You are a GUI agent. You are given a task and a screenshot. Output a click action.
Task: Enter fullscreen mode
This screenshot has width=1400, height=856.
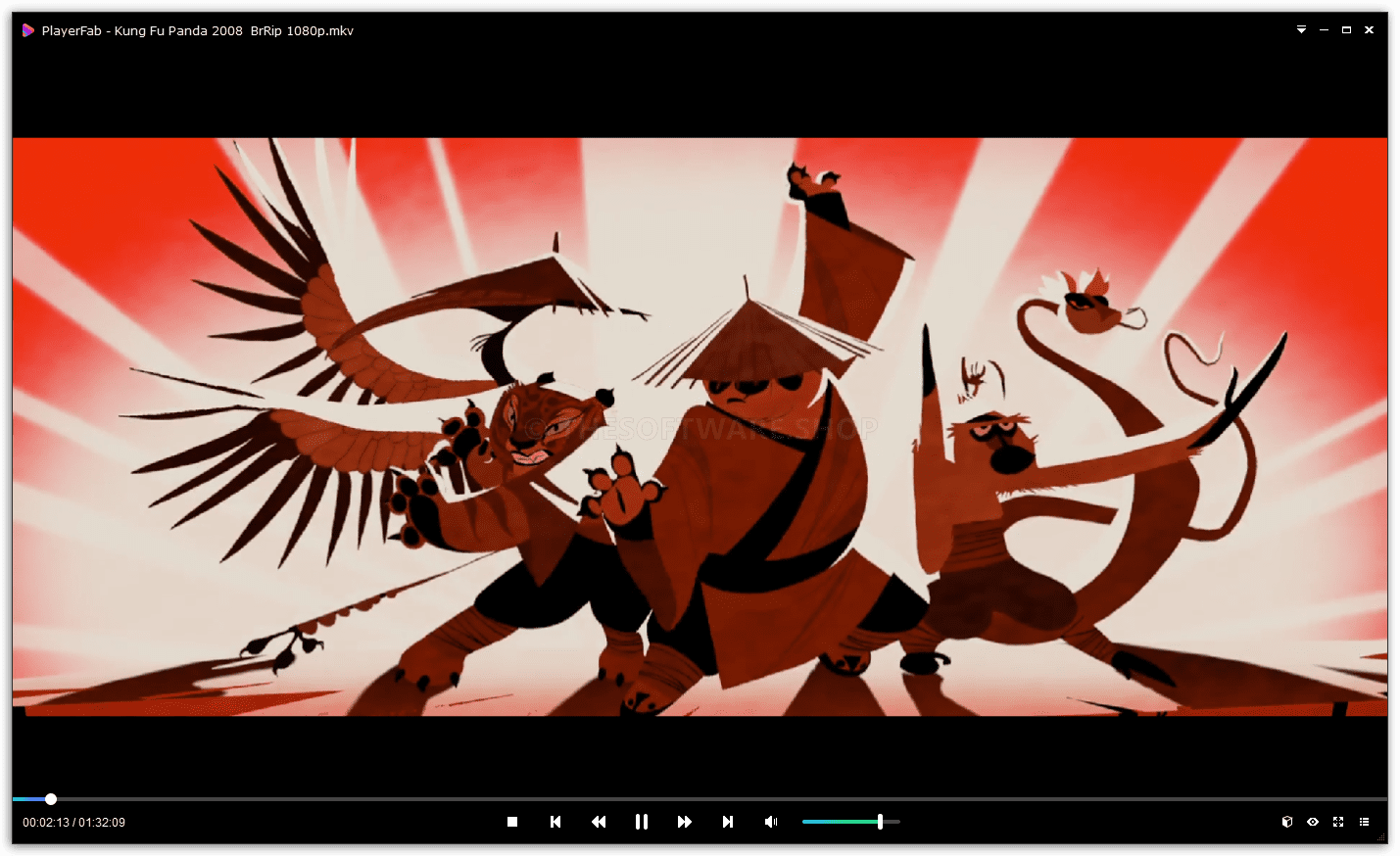coord(1338,822)
